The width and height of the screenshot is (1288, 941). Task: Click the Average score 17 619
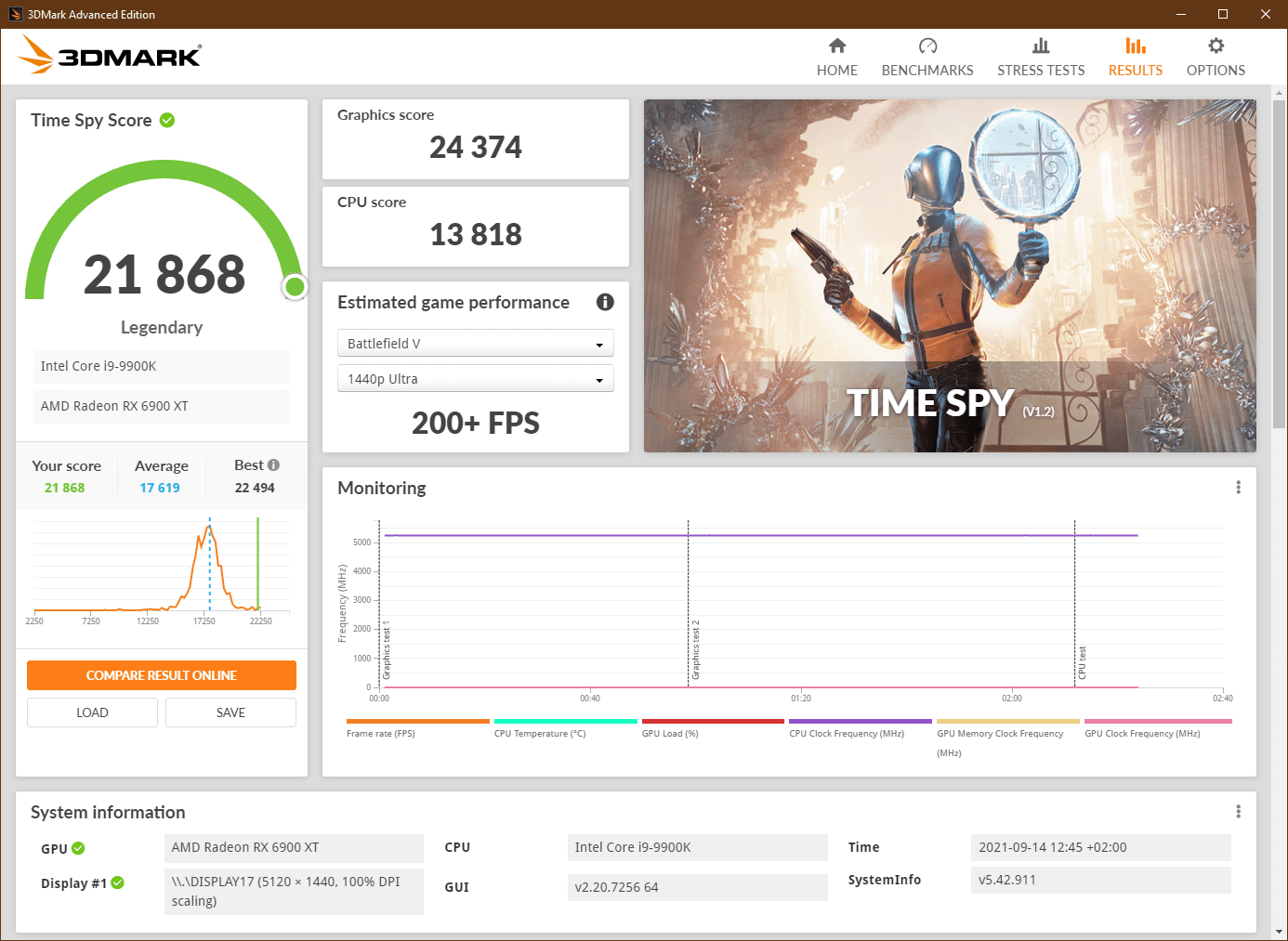coord(160,488)
